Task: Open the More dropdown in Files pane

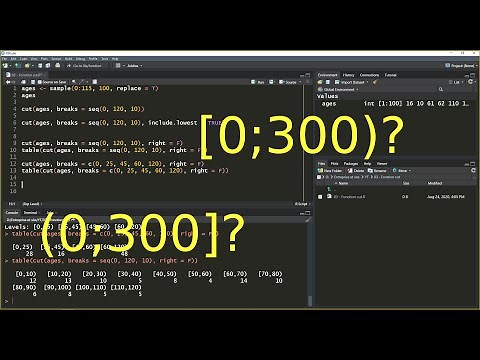Action: click(401, 171)
